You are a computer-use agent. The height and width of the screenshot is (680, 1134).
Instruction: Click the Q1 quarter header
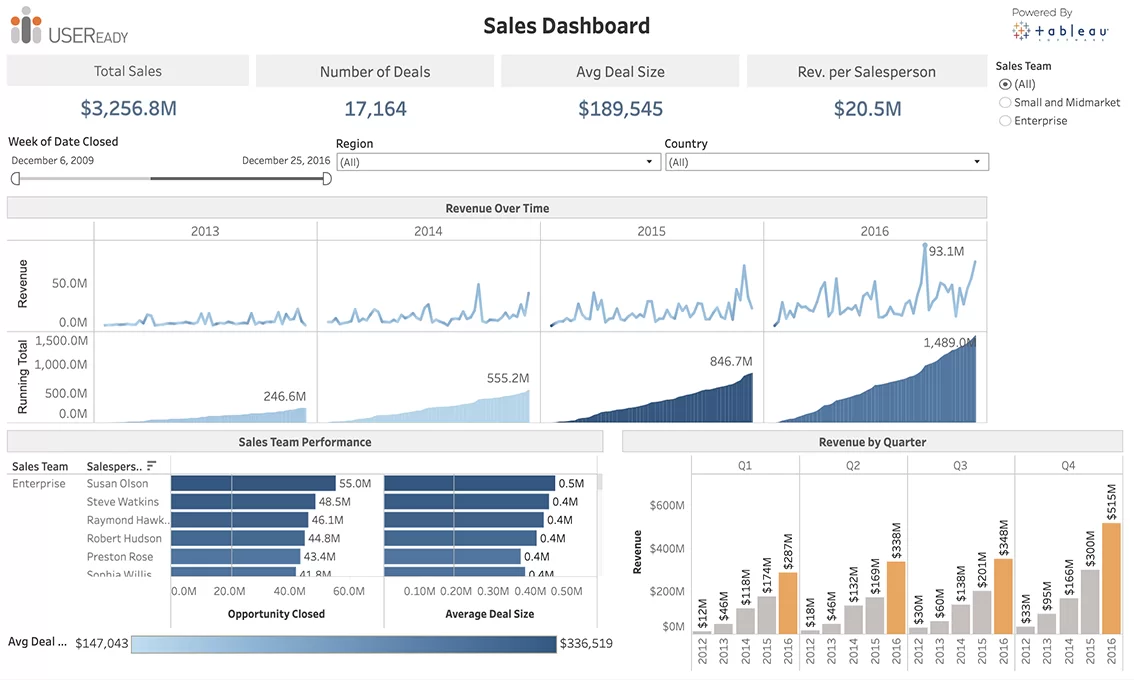click(745, 465)
